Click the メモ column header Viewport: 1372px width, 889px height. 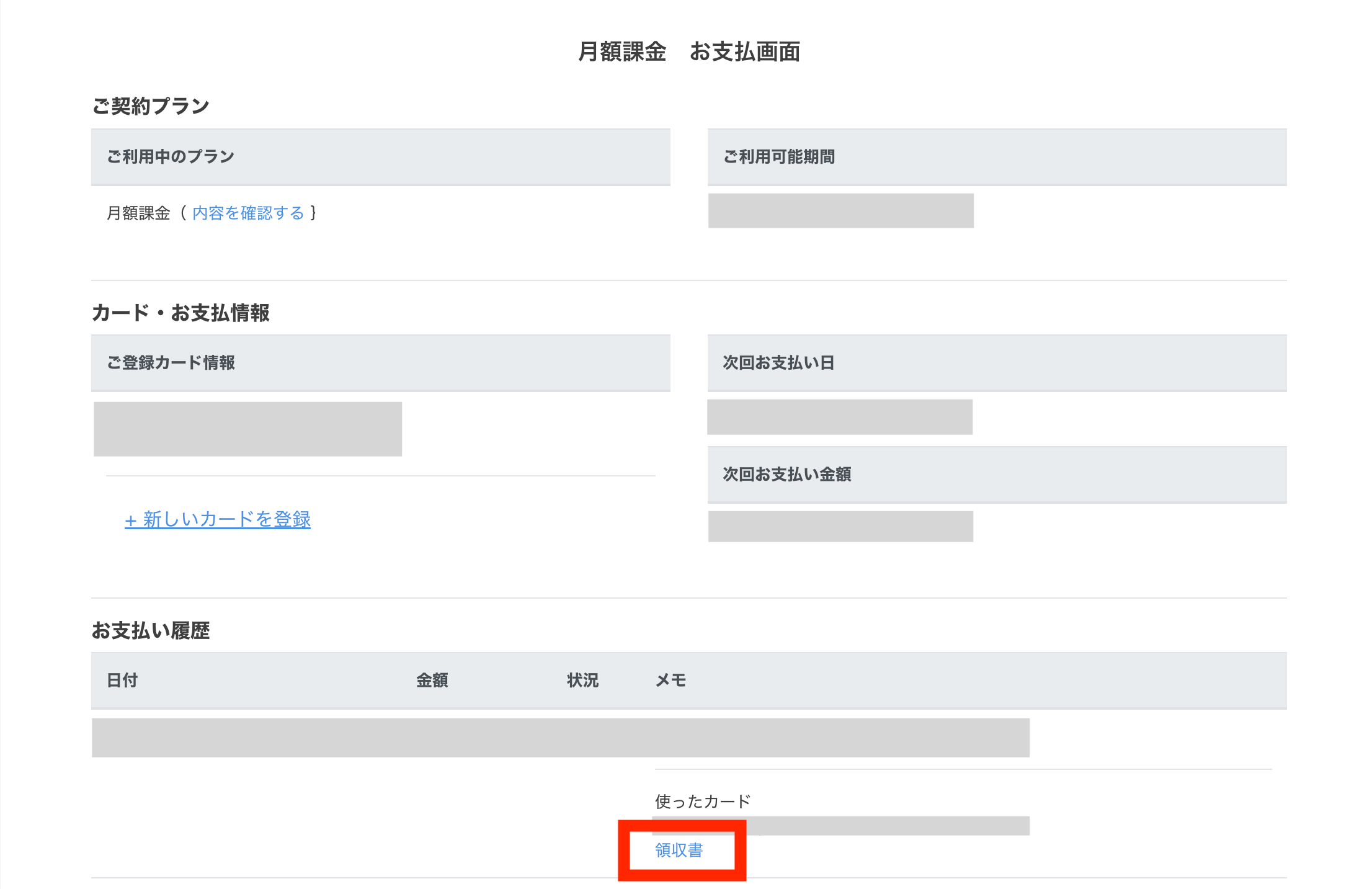click(670, 681)
